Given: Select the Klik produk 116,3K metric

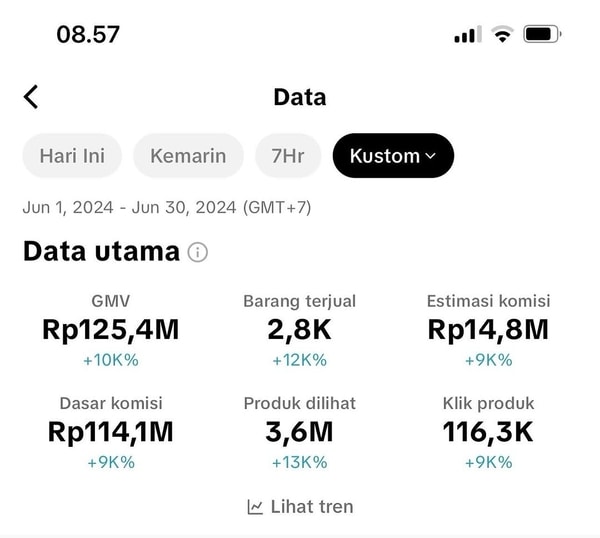Looking at the screenshot, I should (489, 433).
